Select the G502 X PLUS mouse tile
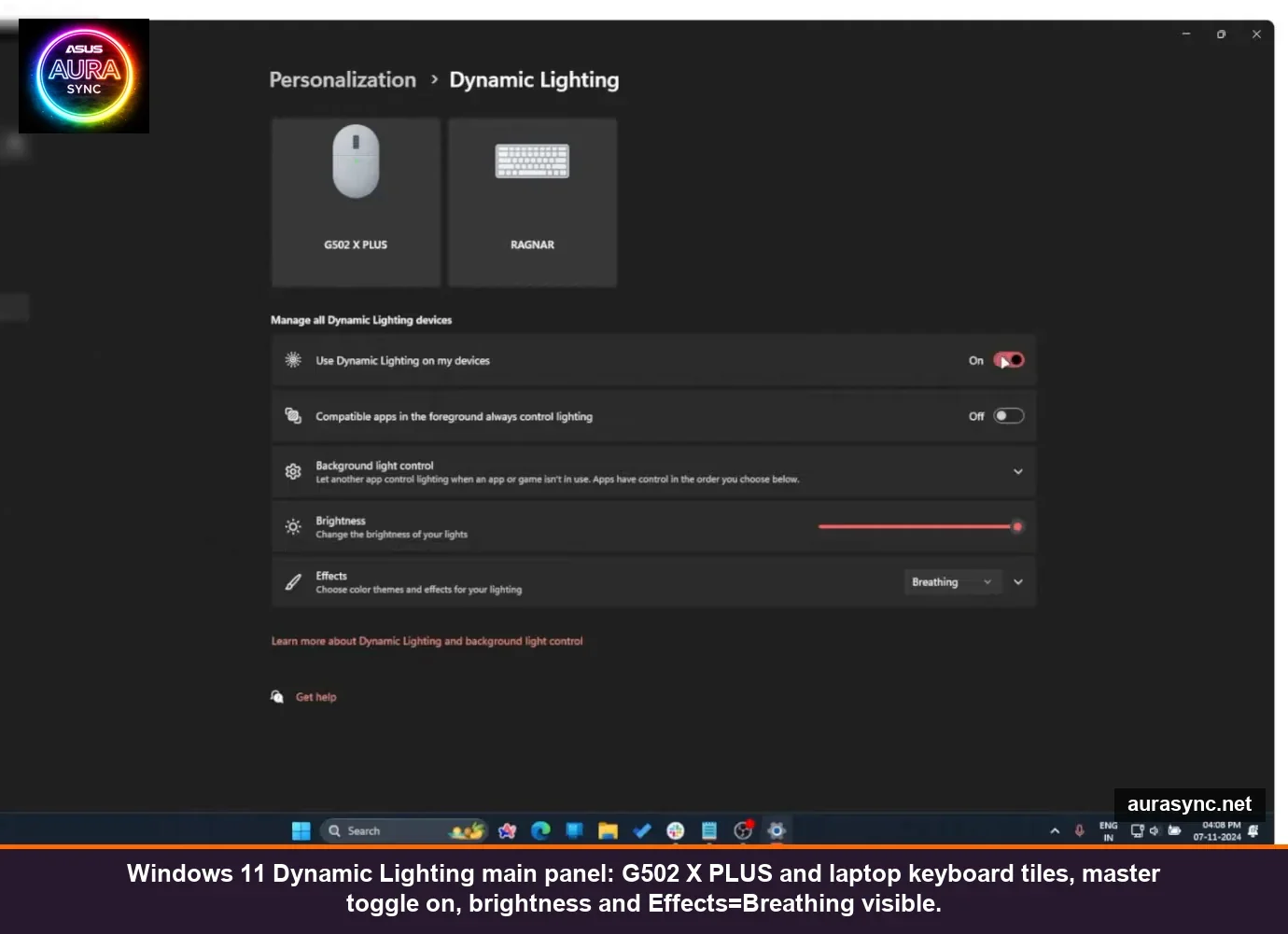The height and width of the screenshot is (934, 1288). pos(355,201)
